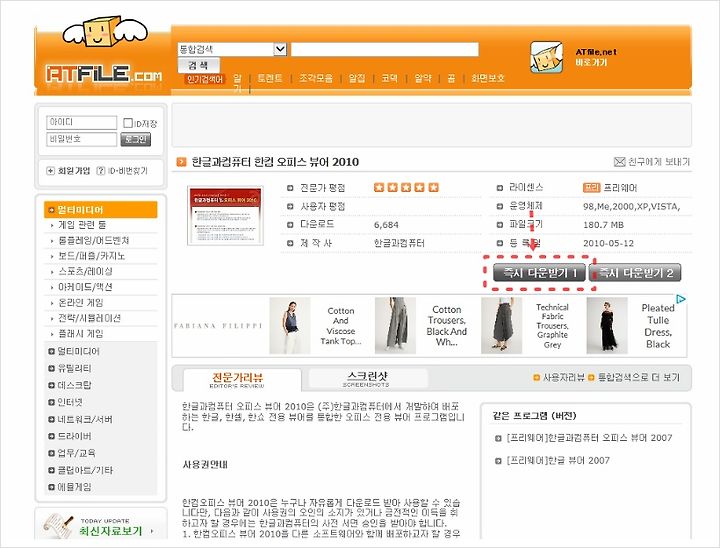720x548 pixels.
Task: Open the 회원가입 link
Action: tap(74, 171)
